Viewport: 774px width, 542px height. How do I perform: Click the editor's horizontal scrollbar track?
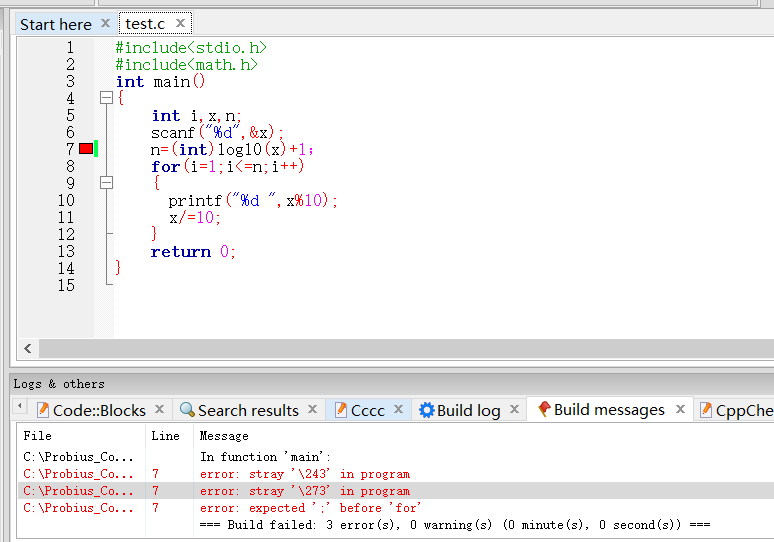(406, 348)
